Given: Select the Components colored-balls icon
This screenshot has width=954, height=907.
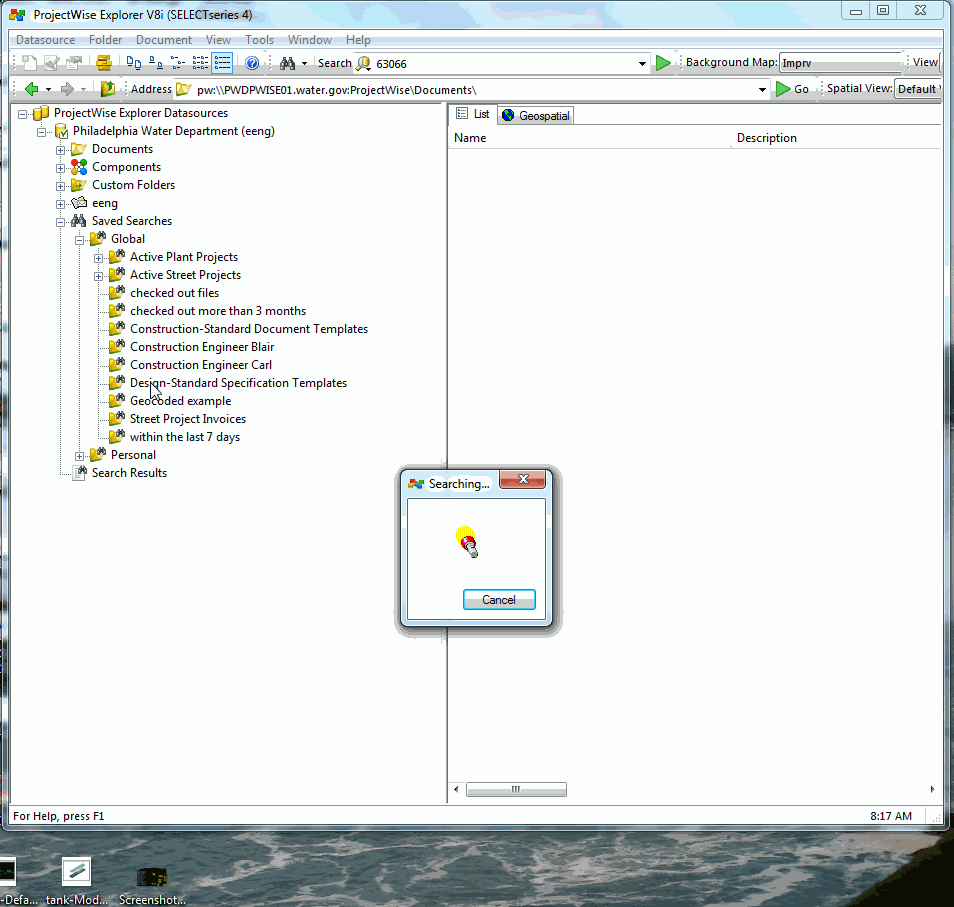Looking at the screenshot, I should point(79,167).
